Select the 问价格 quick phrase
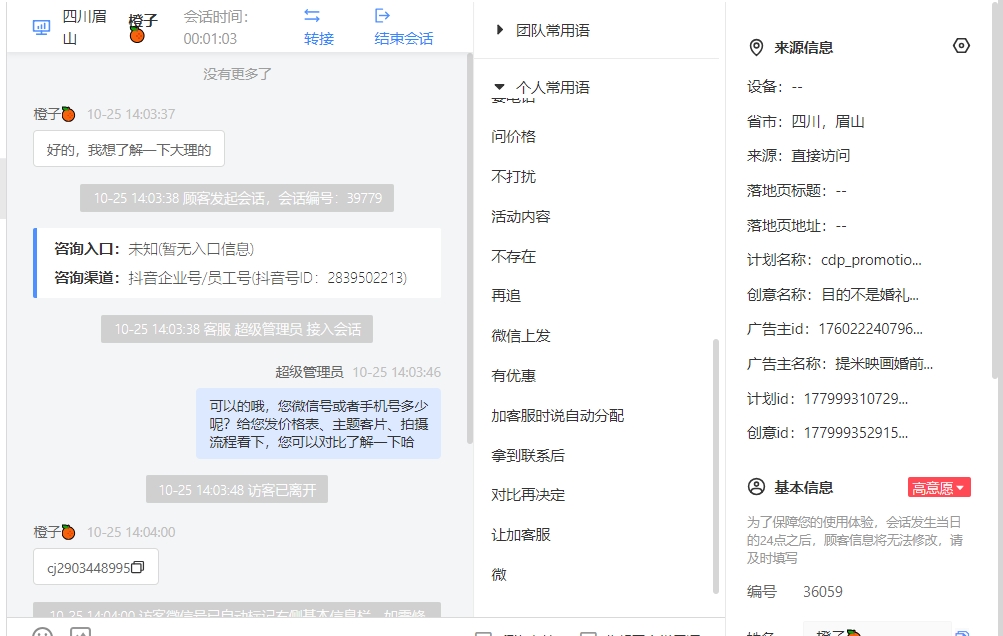 514,136
